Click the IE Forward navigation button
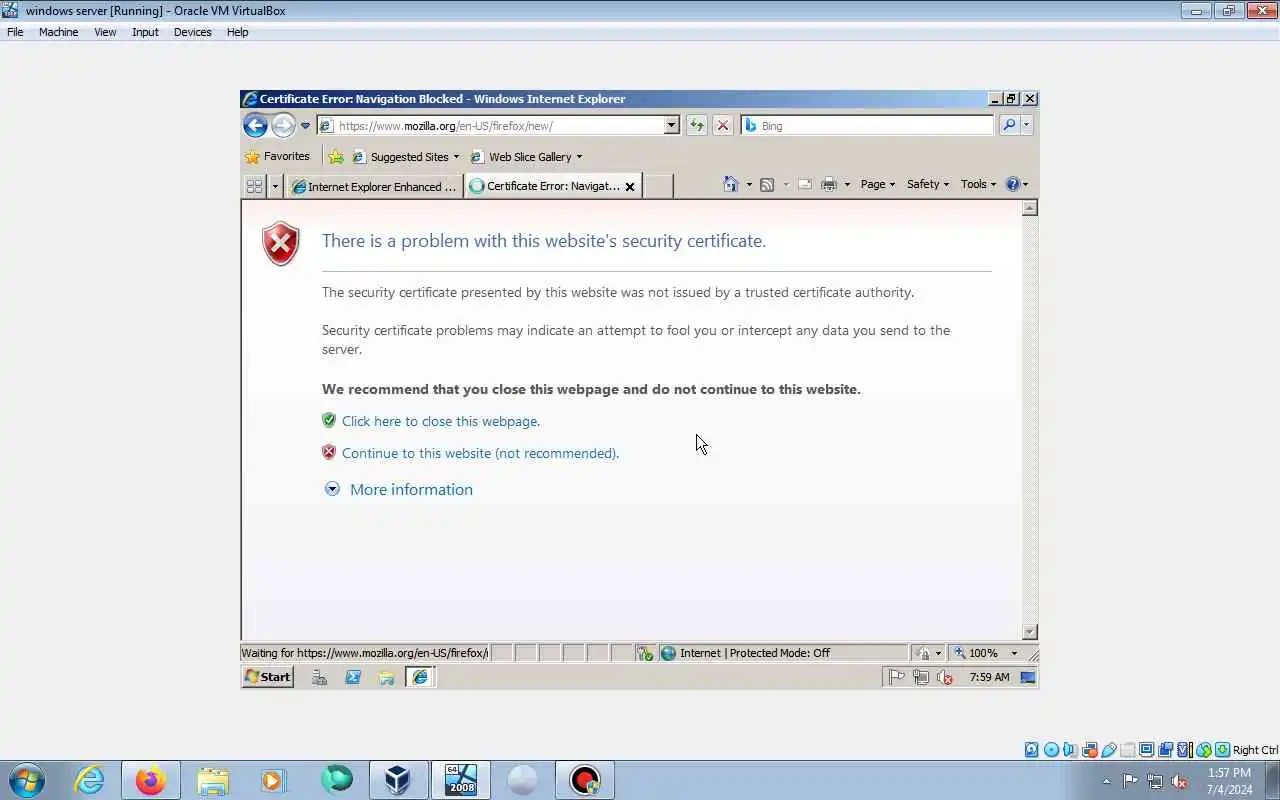The height and width of the screenshot is (800, 1280). click(283, 125)
